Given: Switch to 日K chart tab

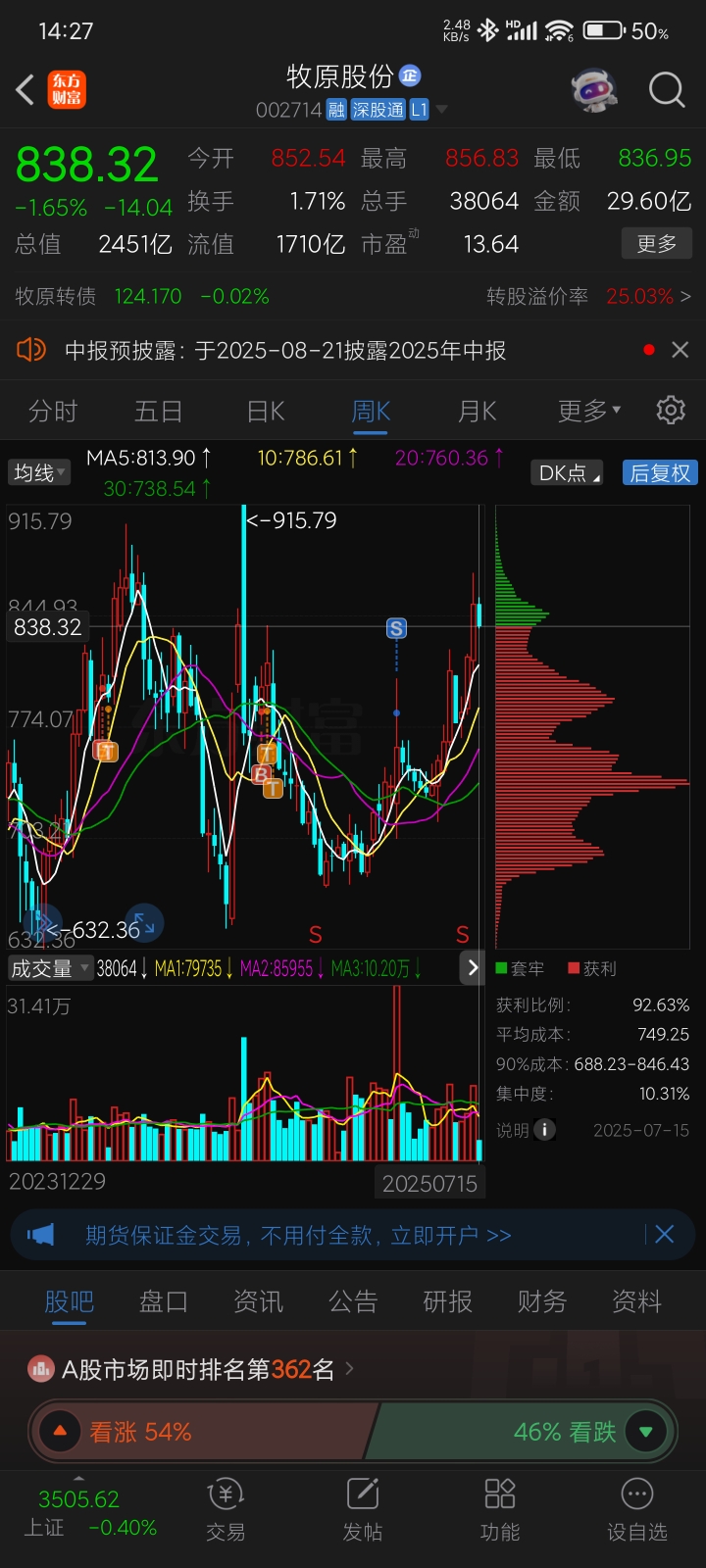Looking at the screenshot, I should click(x=266, y=411).
